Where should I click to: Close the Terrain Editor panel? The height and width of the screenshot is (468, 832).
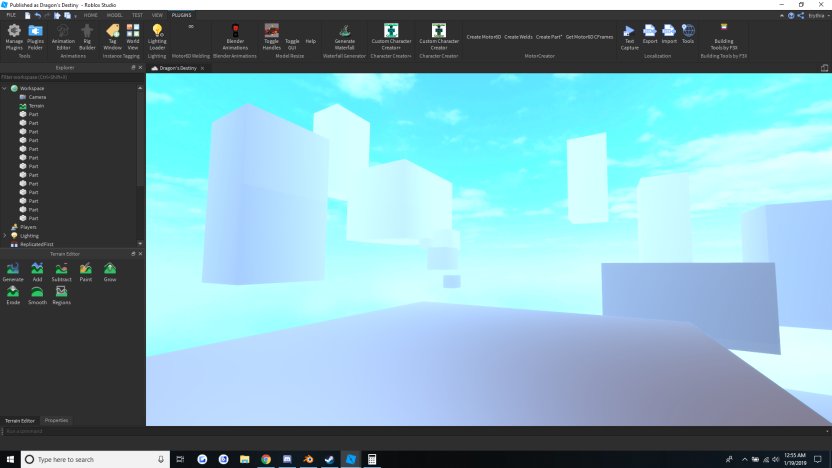pyautogui.click(x=141, y=254)
